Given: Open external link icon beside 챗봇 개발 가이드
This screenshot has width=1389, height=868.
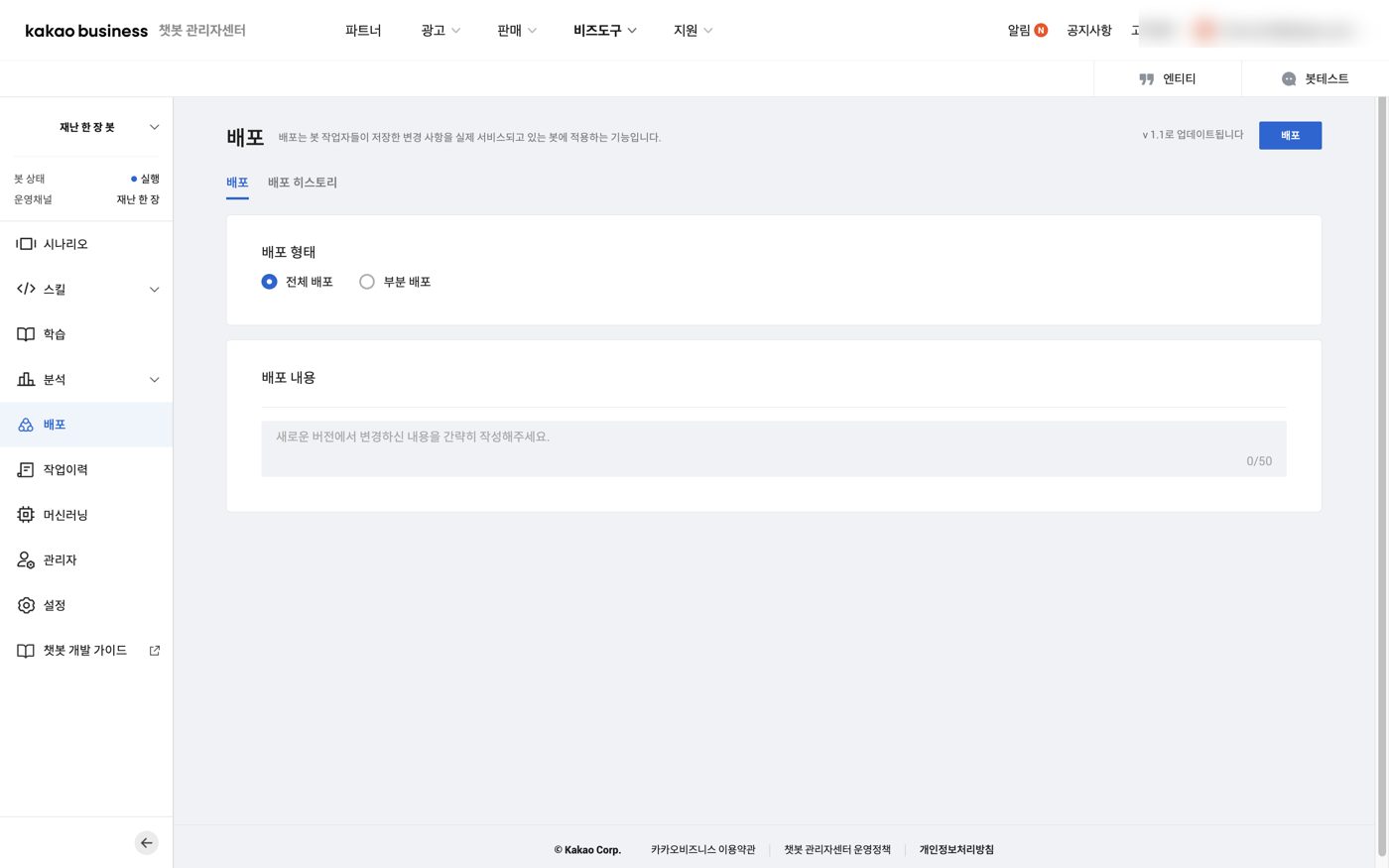Looking at the screenshot, I should click(x=155, y=651).
